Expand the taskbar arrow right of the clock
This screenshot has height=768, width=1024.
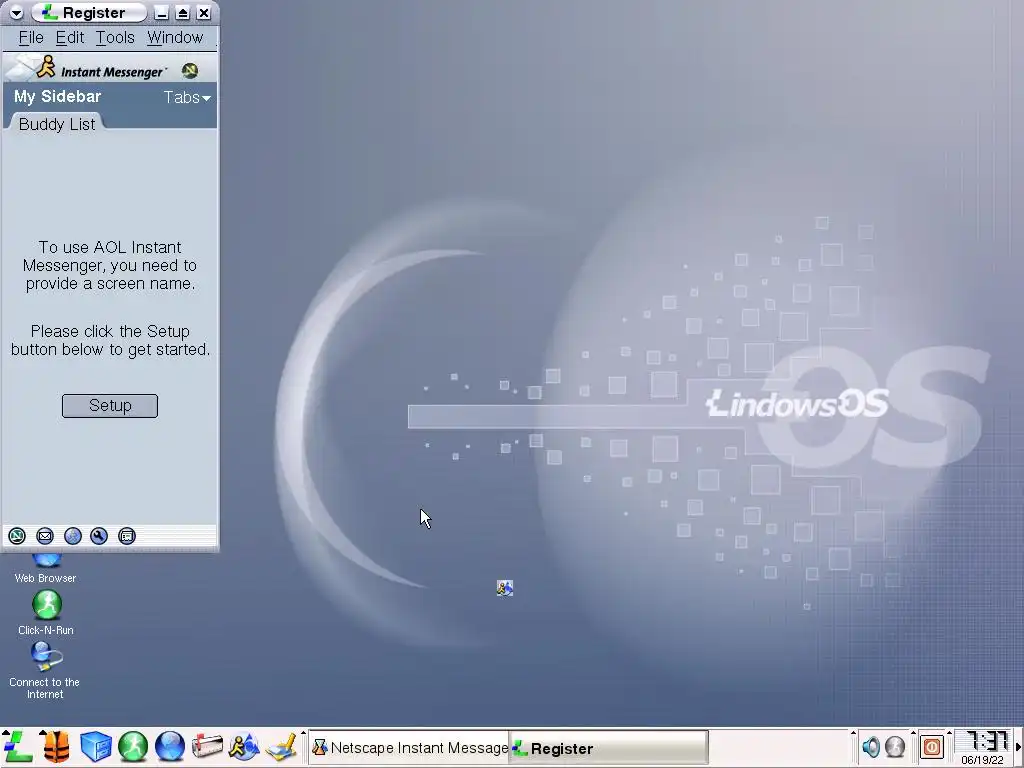click(1017, 746)
